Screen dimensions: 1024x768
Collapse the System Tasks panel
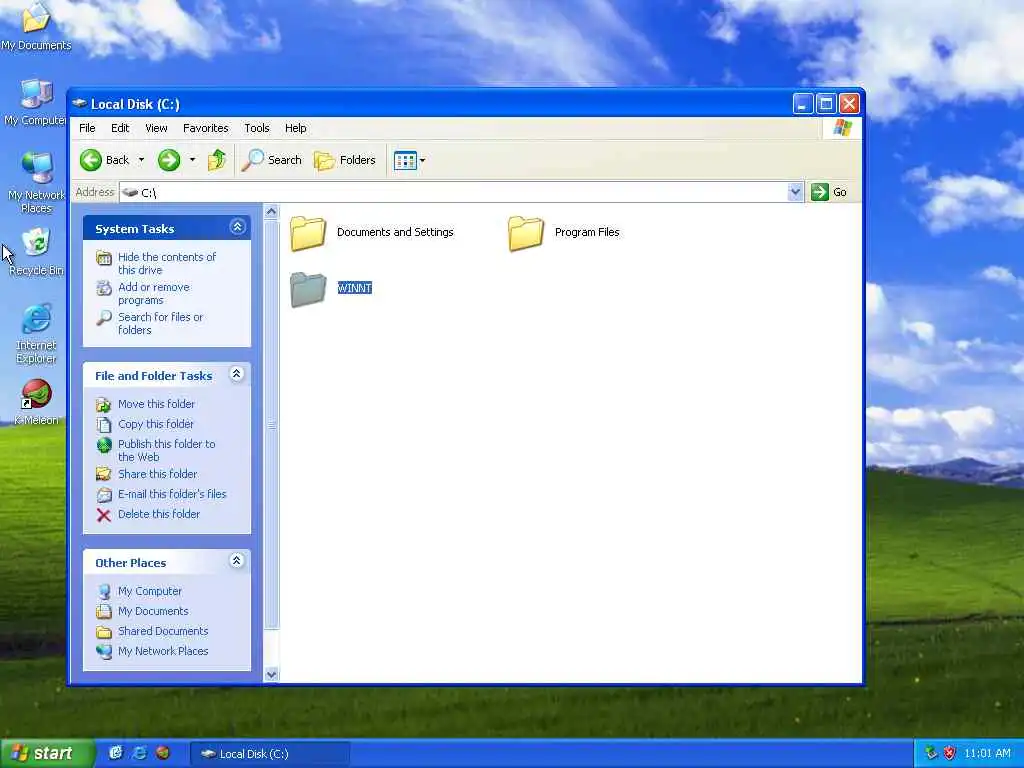237,227
